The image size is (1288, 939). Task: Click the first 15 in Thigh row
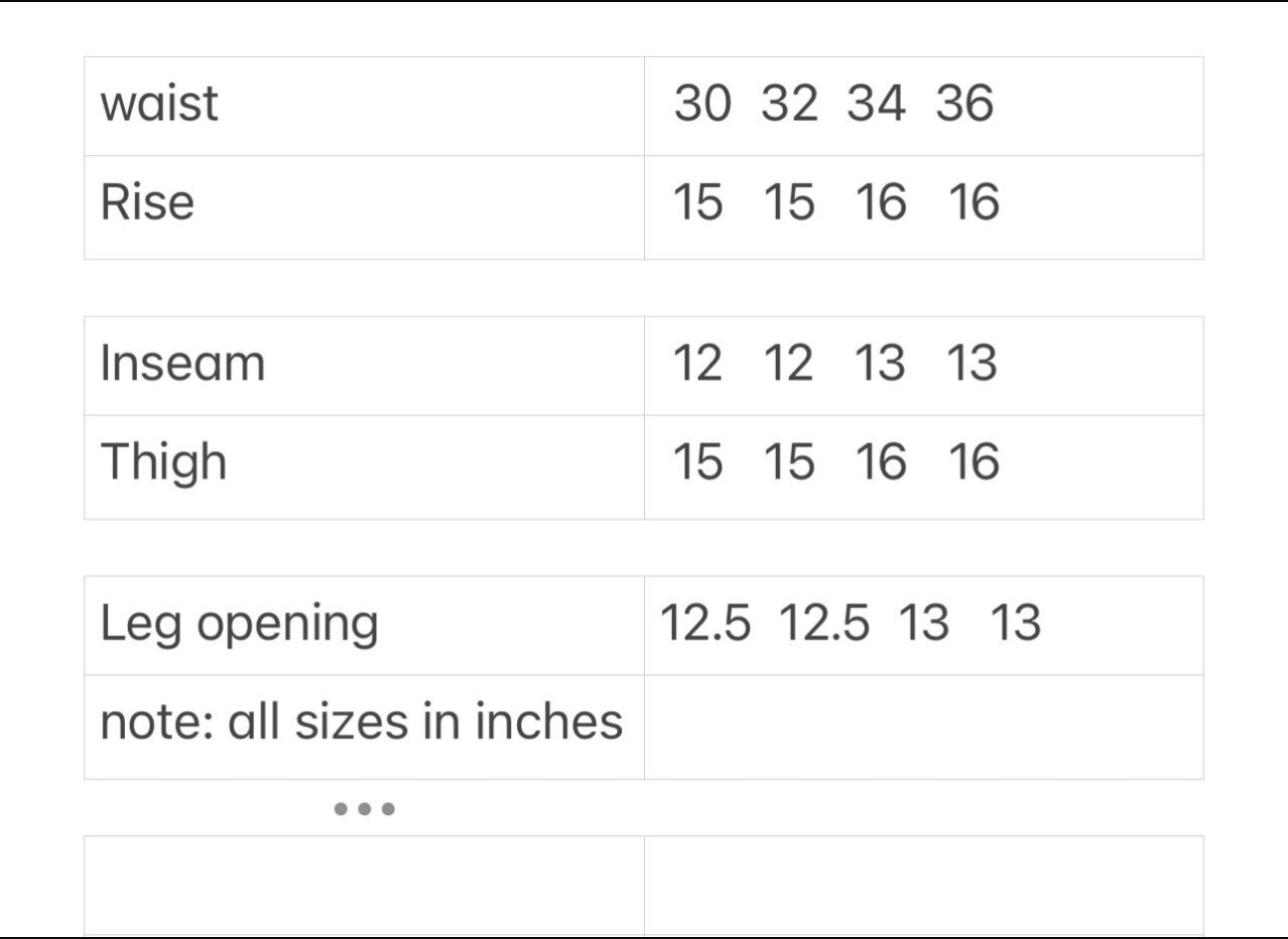click(x=698, y=463)
